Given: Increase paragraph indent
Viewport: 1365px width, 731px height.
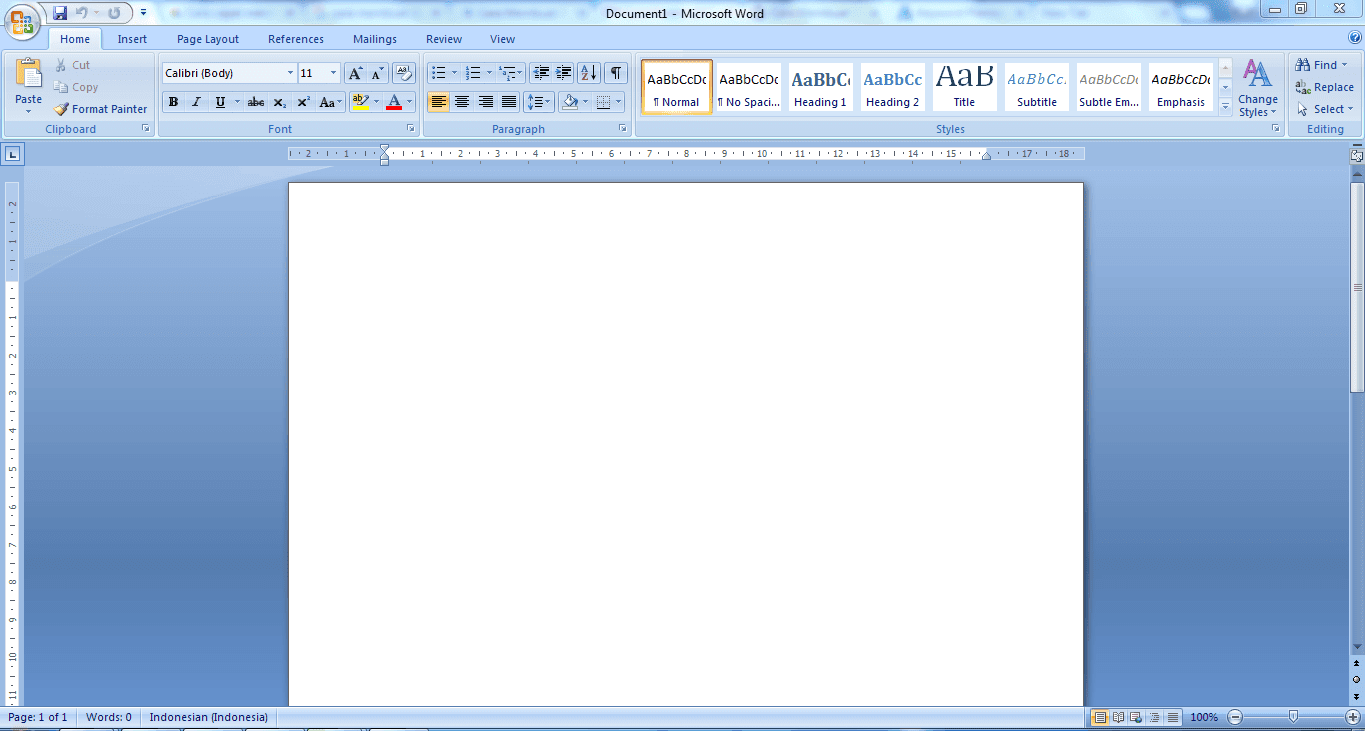Looking at the screenshot, I should click(564, 73).
